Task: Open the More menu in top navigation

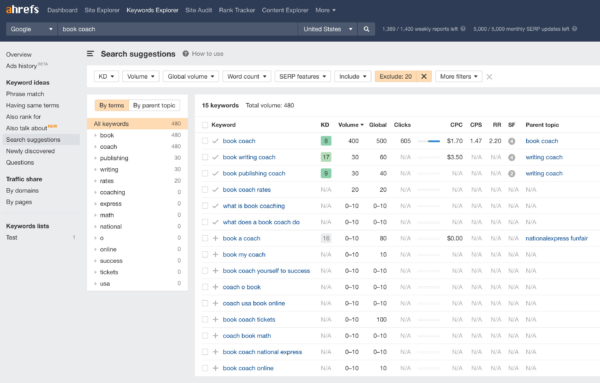Action: pos(325,10)
